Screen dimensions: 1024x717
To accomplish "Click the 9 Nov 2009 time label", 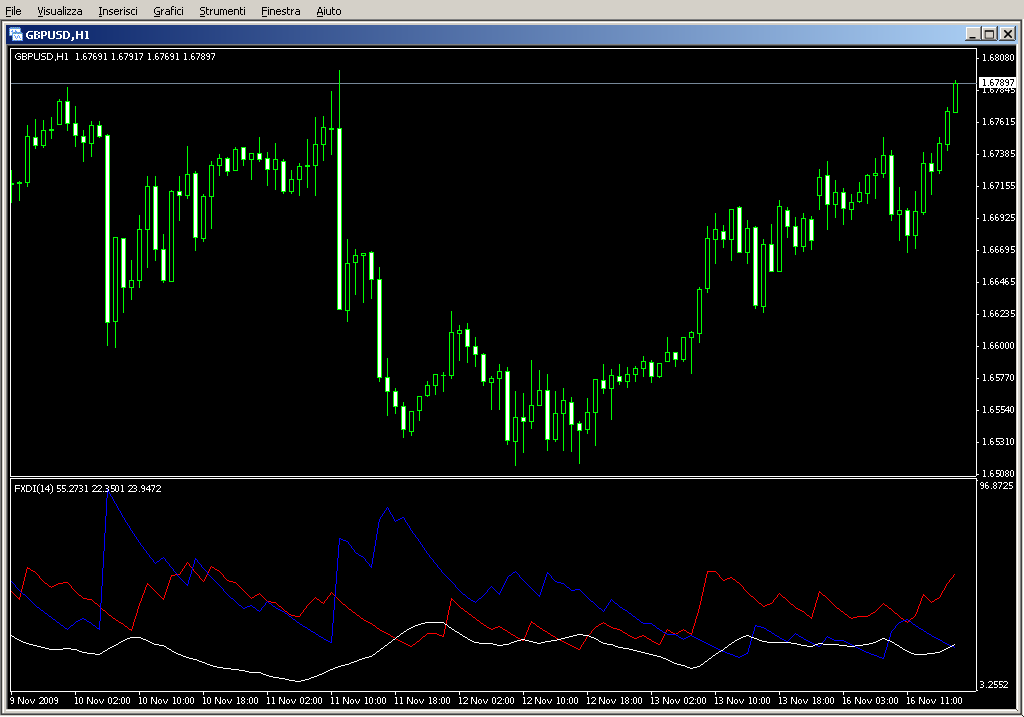I will [35, 701].
